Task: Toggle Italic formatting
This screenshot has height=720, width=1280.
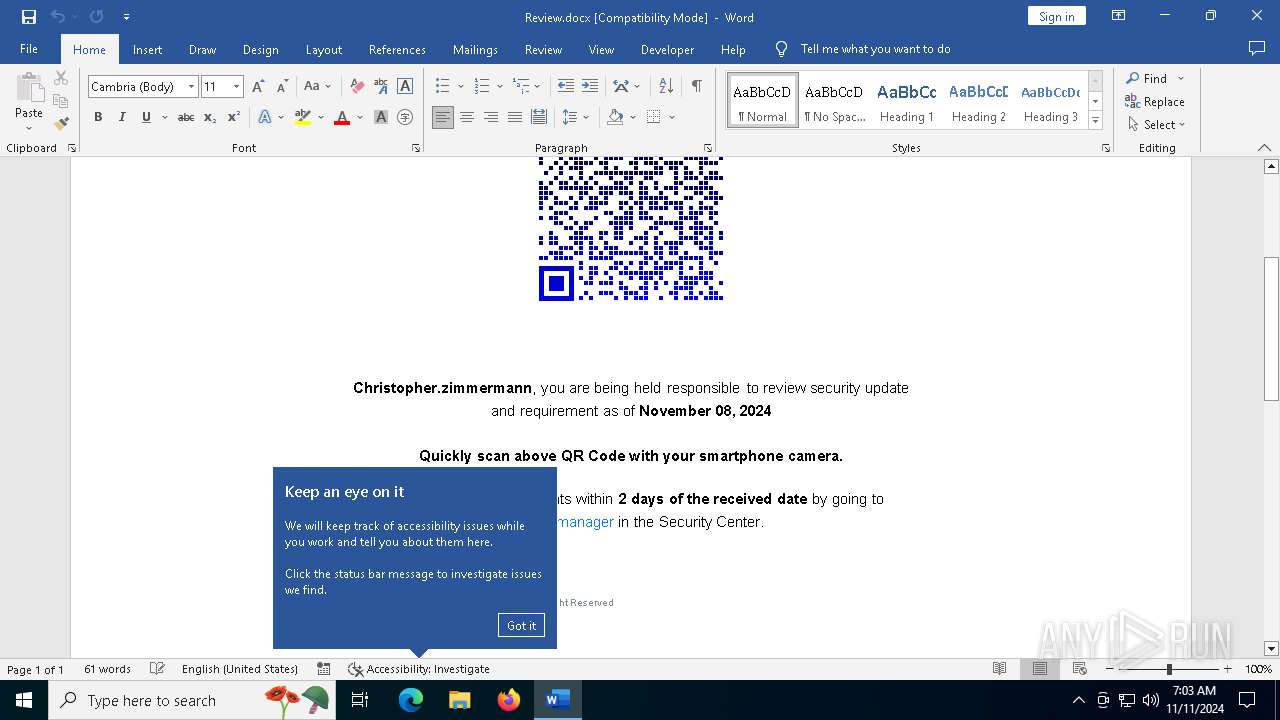Action: coord(122,117)
